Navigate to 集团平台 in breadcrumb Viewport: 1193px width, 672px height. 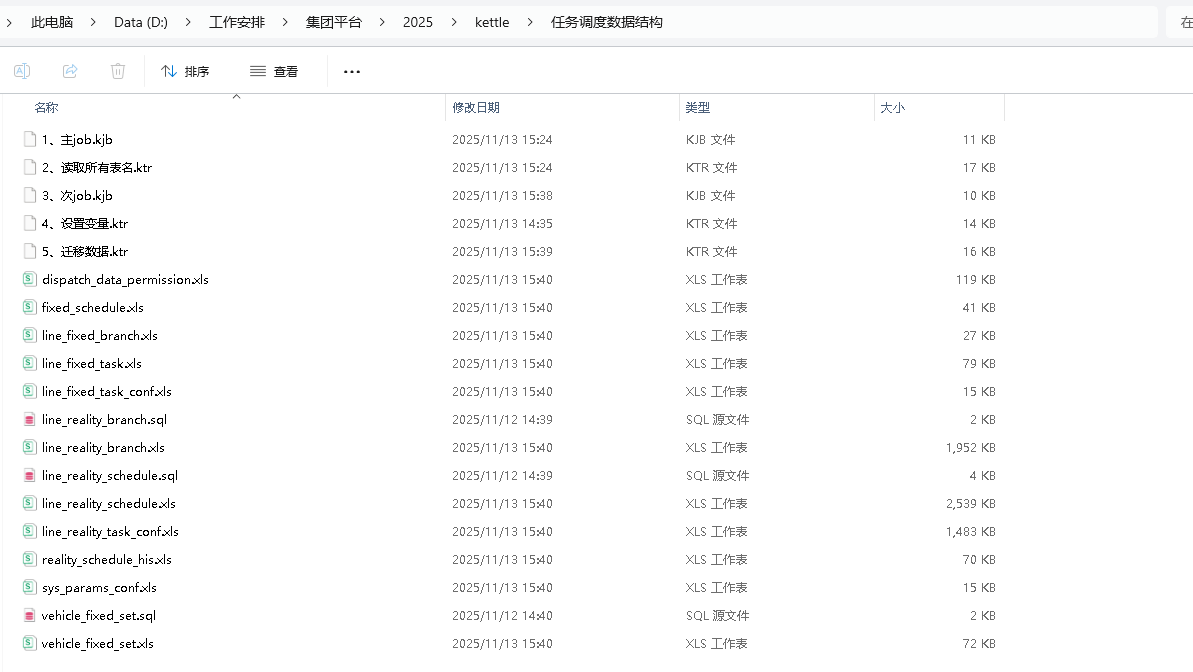point(333,22)
